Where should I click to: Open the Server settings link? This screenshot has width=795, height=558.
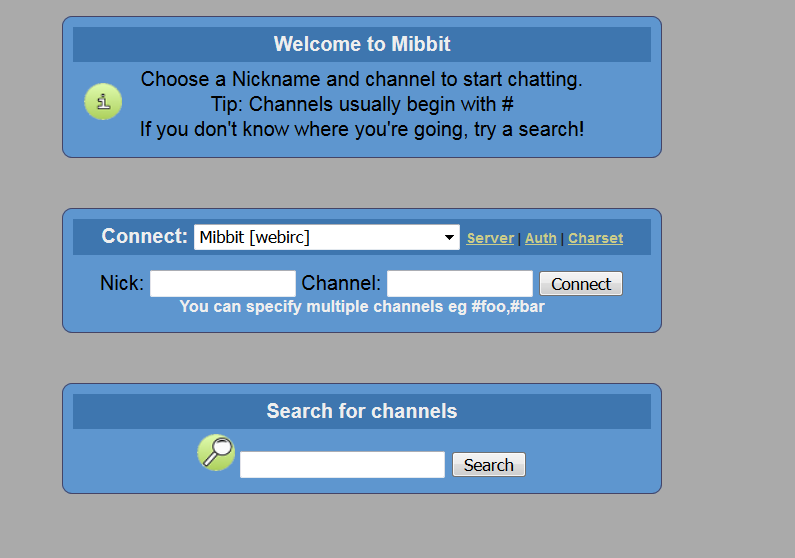pyautogui.click(x=490, y=238)
